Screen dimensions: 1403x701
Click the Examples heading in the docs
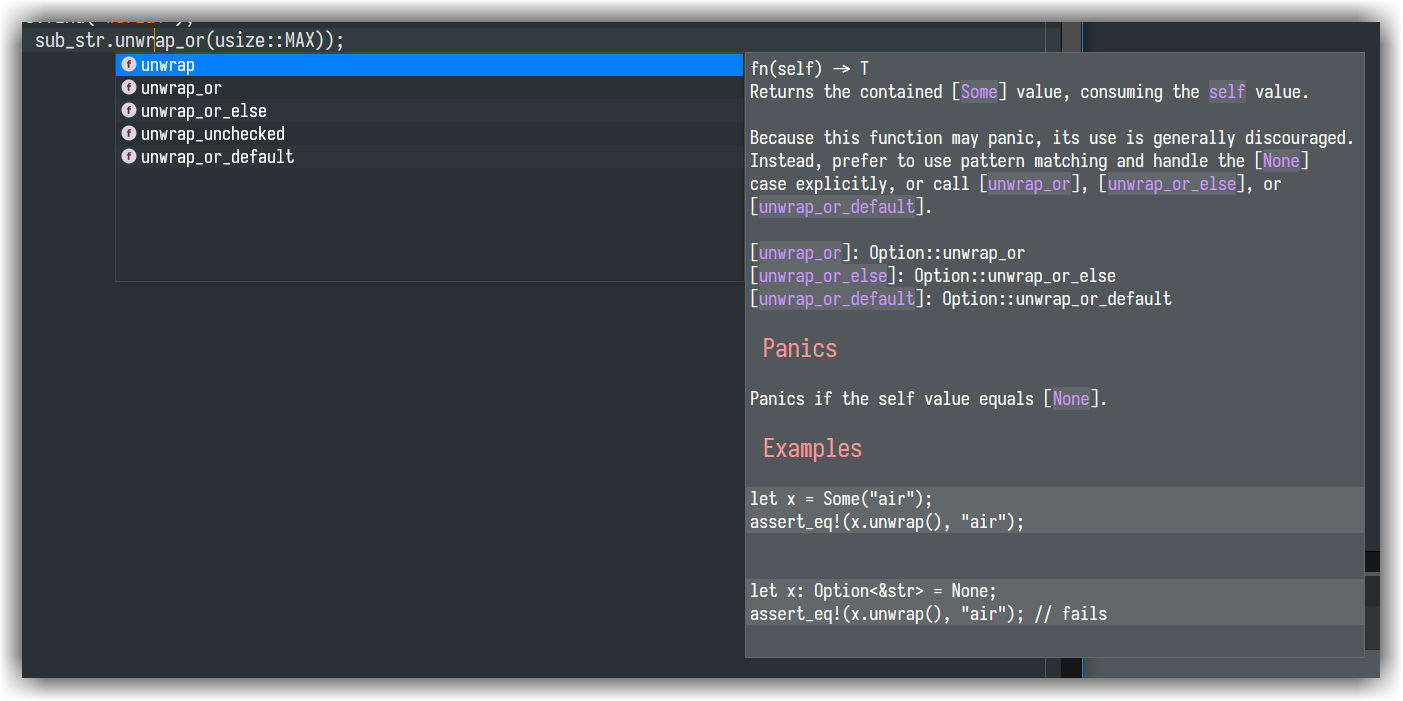(812, 448)
